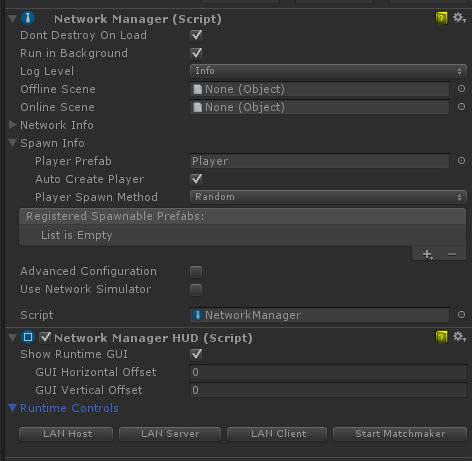This screenshot has width=472, height=461.
Task: Click the Online Scene object field
Action: pos(319,107)
